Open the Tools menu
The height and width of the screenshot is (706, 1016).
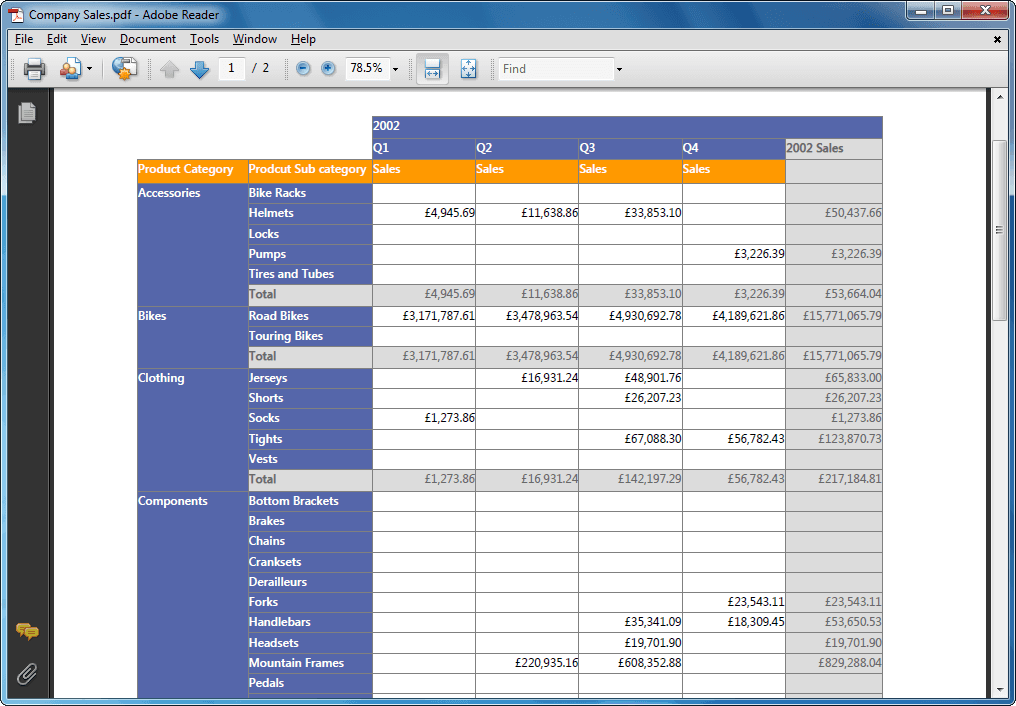pyautogui.click(x=204, y=39)
